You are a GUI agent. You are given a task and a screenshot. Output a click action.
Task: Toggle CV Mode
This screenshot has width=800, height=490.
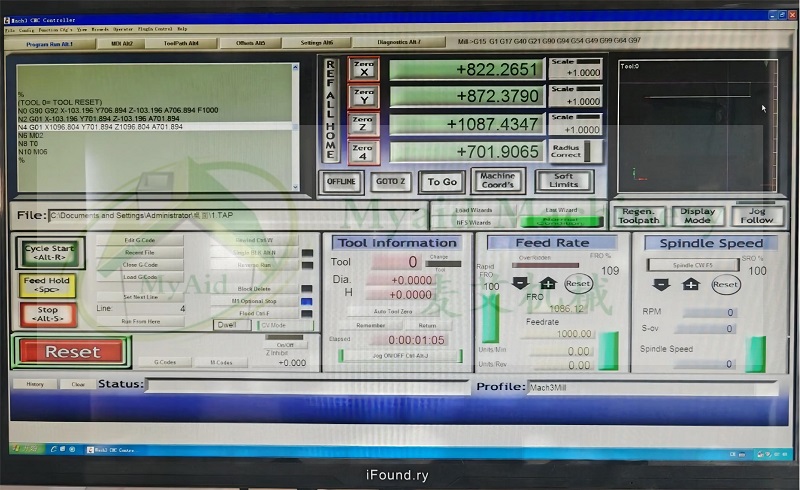coord(284,325)
